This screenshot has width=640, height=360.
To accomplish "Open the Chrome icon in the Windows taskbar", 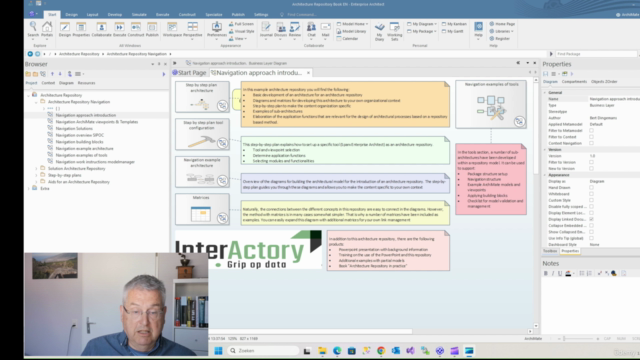I will tap(381, 351).
